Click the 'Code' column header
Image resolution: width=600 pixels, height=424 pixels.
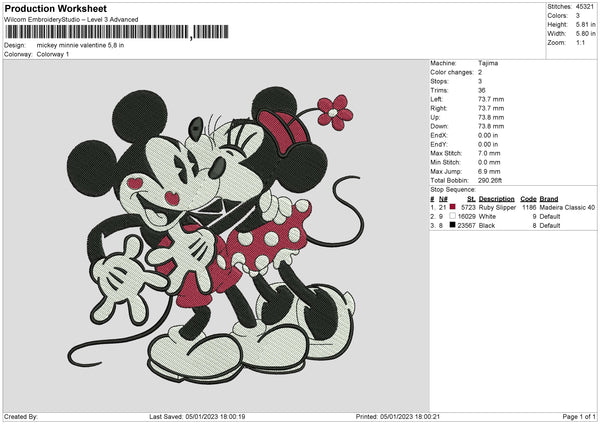click(x=528, y=199)
